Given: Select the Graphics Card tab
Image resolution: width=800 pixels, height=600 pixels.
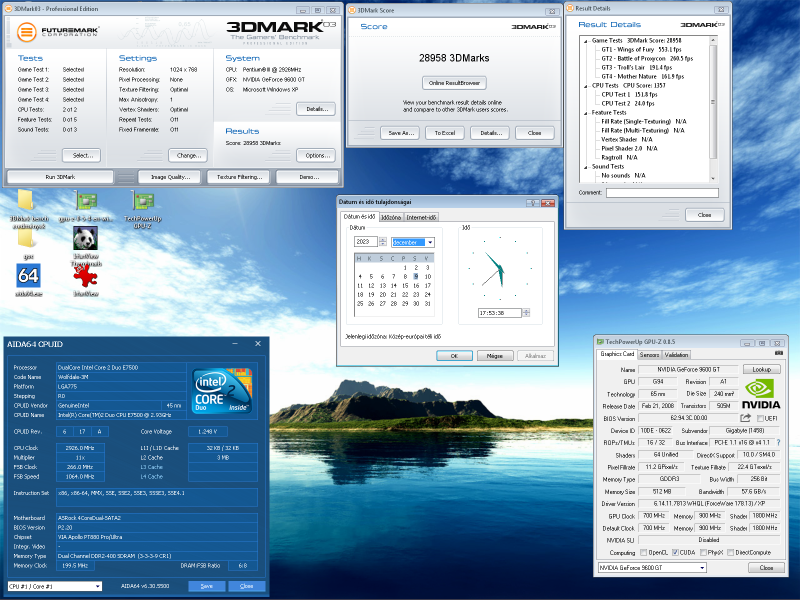Looking at the screenshot, I should (x=617, y=354).
